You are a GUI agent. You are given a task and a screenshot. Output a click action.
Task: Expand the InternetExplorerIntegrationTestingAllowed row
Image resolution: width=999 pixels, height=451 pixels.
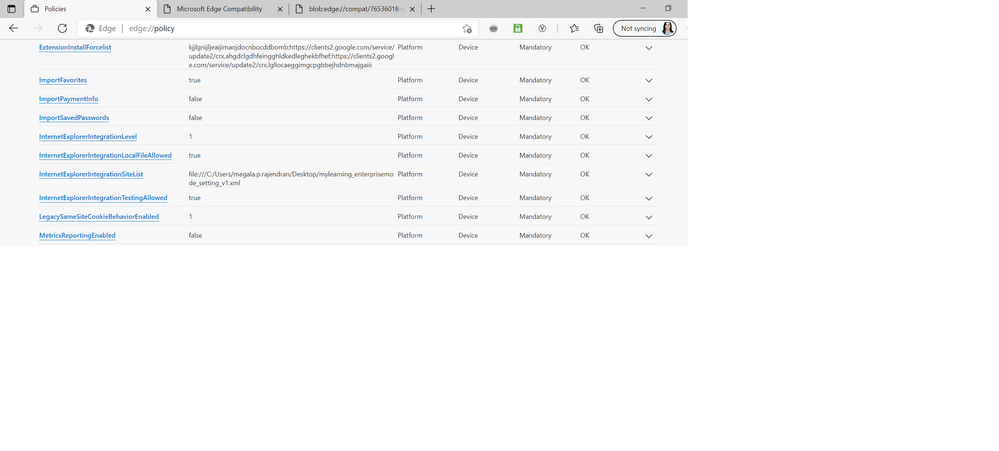(x=649, y=198)
